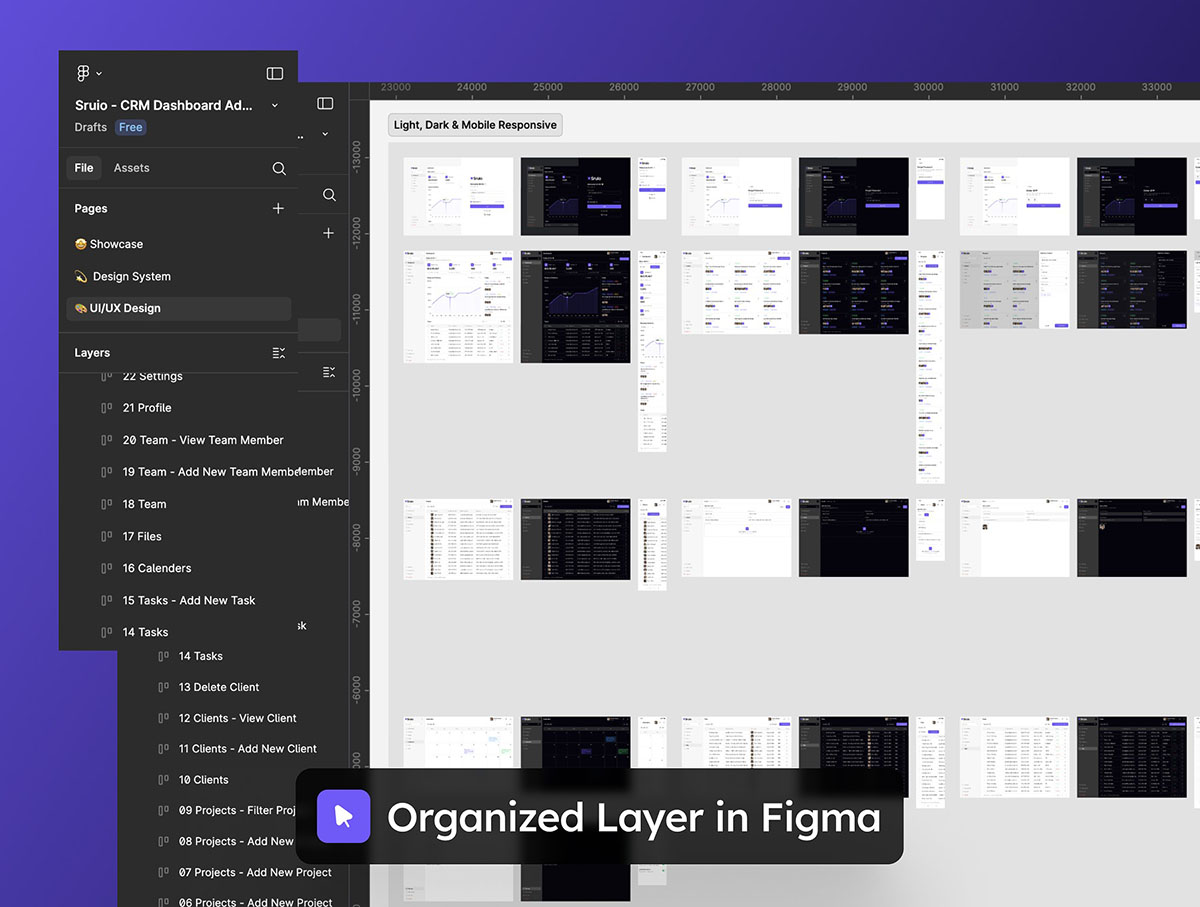Click the search icon beside the Assets tab
The image size is (1200, 907).
(x=279, y=168)
